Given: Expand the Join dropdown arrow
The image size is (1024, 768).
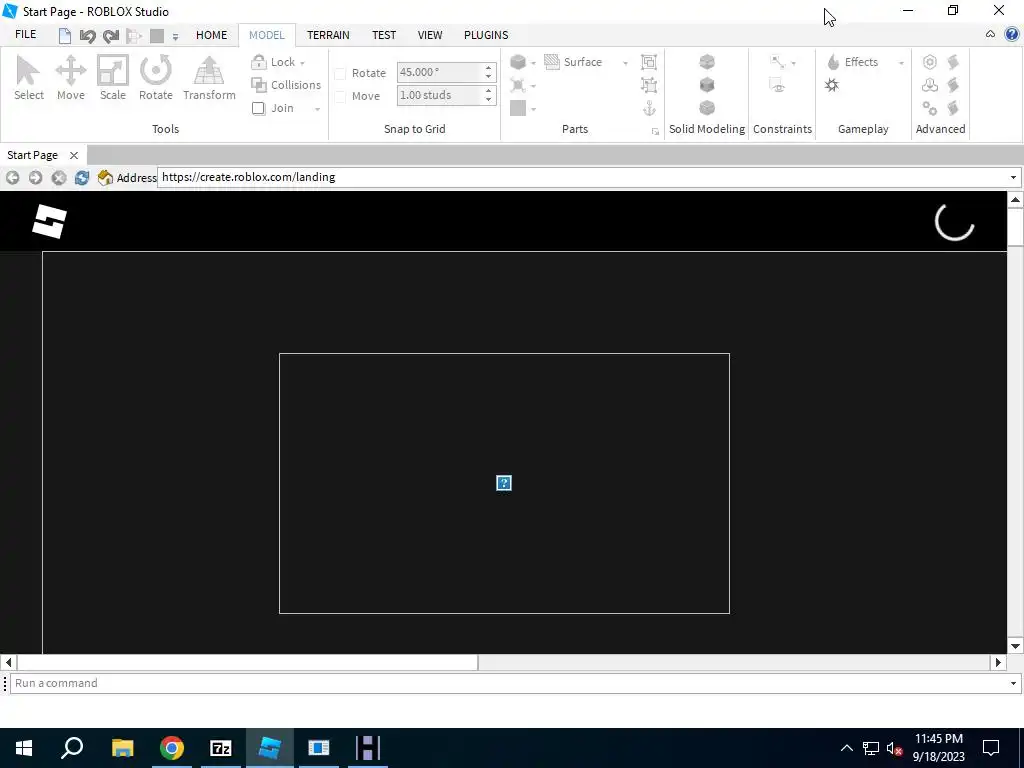Looking at the screenshot, I should click(x=317, y=109).
